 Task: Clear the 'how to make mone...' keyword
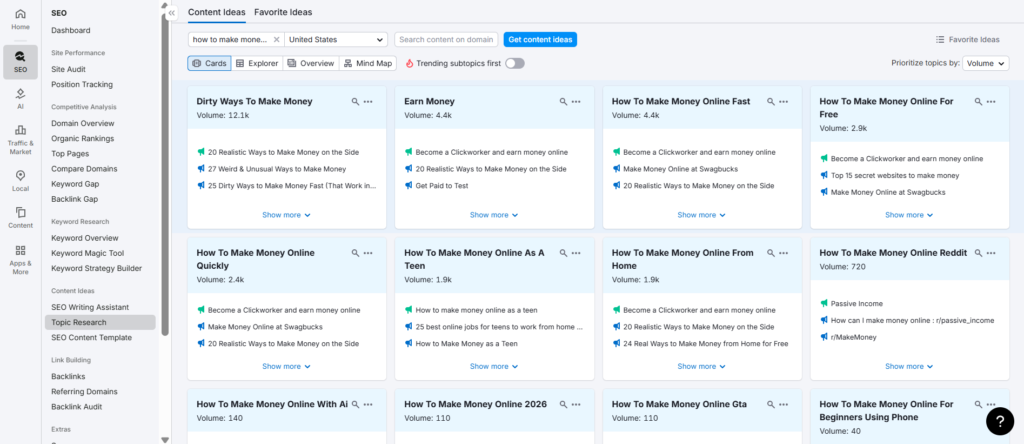click(276, 39)
